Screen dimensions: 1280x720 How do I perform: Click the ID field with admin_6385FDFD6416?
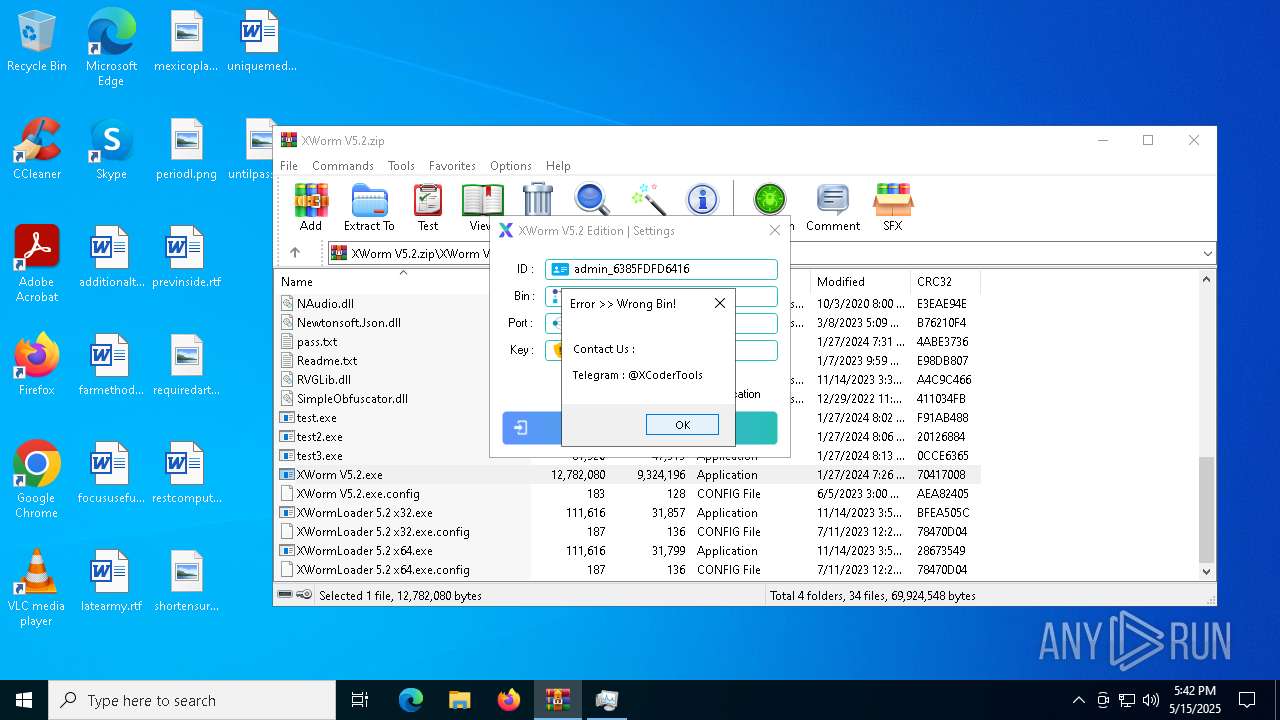[661, 269]
